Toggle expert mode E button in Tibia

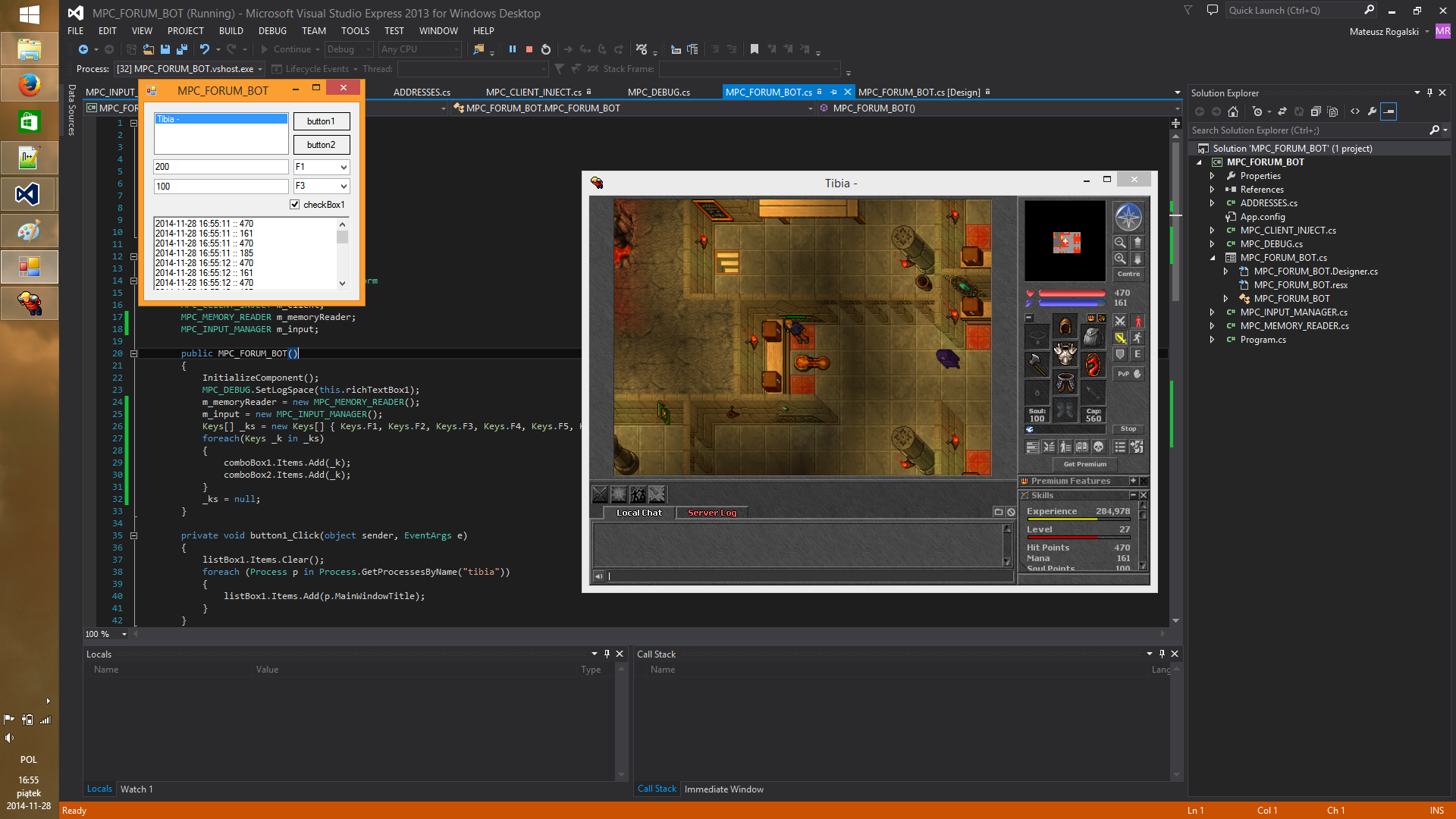(1137, 354)
